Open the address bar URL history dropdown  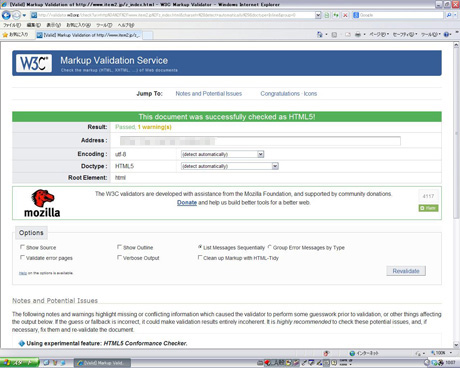(x=318, y=15)
